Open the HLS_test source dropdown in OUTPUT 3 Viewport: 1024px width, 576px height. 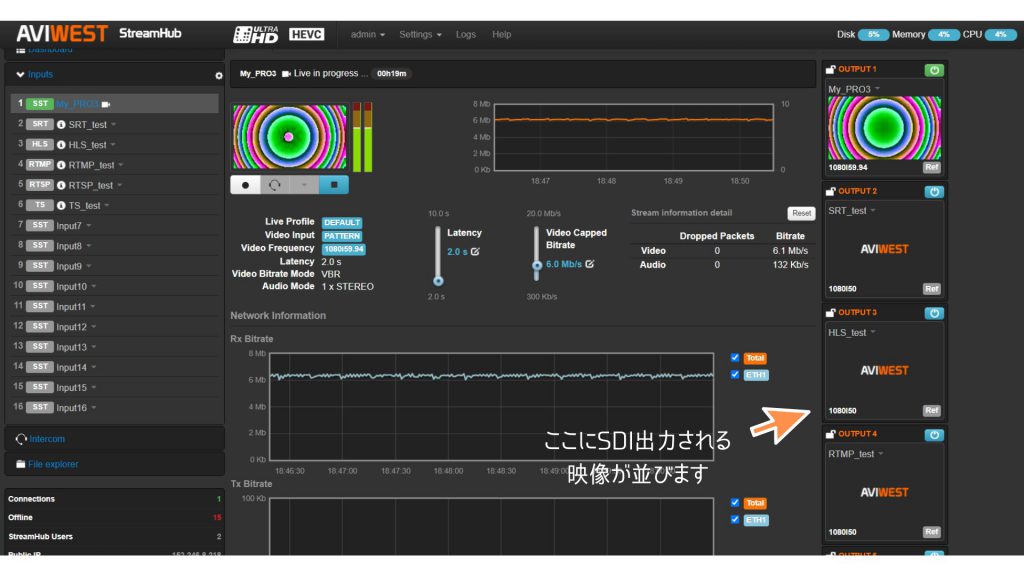click(x=873, y=332)
